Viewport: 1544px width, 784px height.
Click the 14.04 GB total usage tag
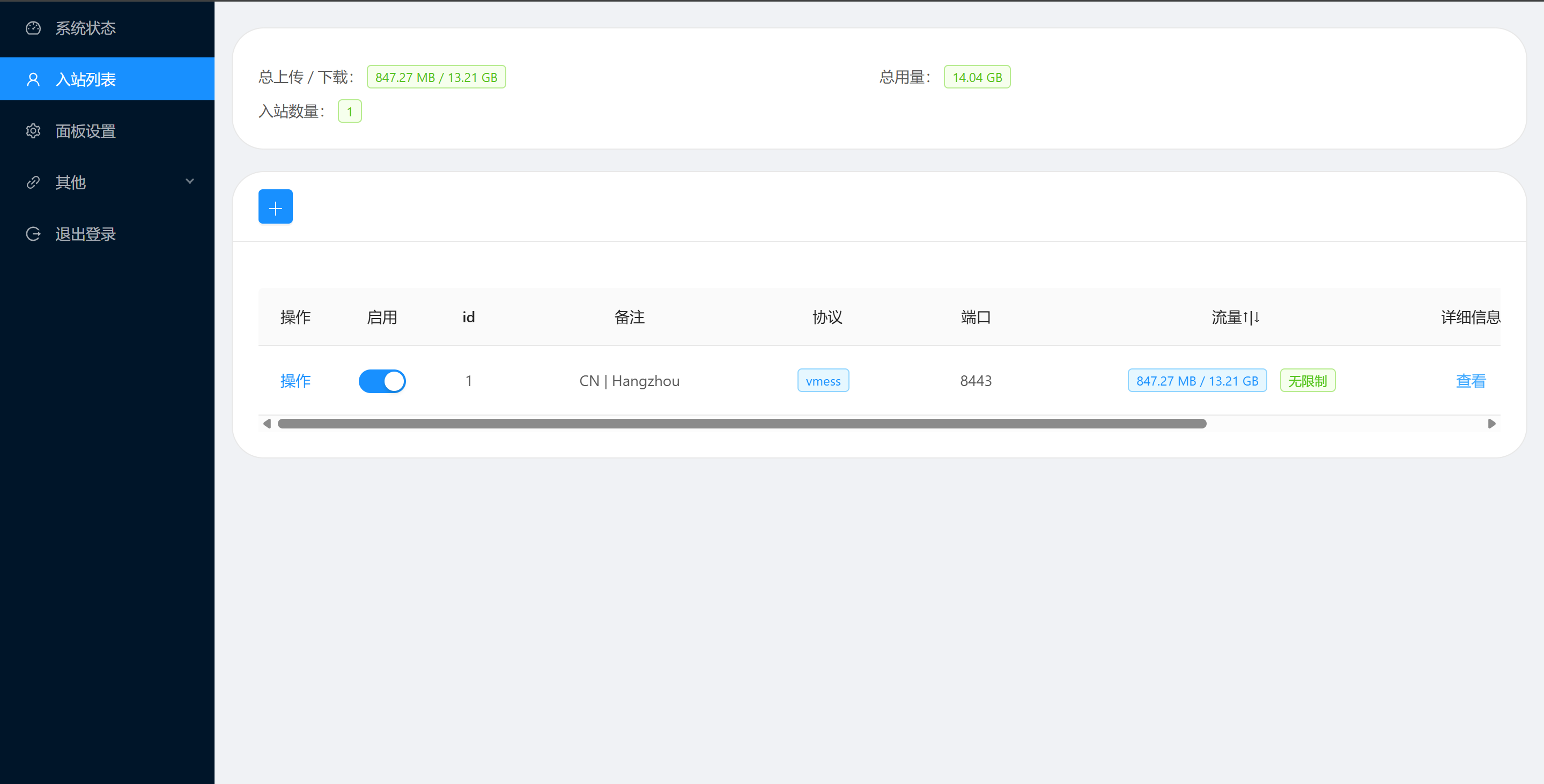[x=977, y=77]
